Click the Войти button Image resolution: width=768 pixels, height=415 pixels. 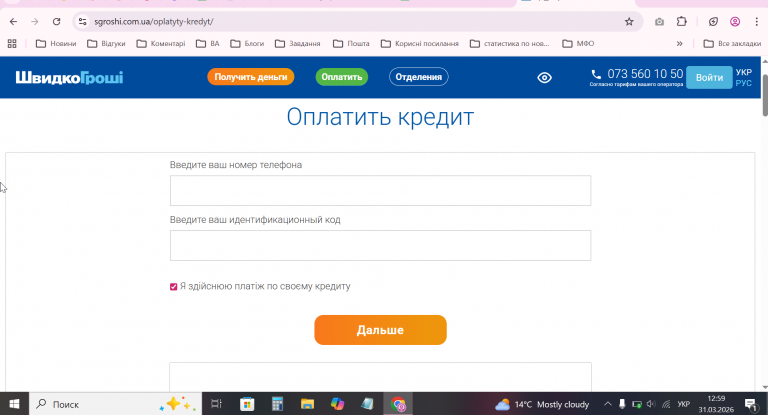709,77
